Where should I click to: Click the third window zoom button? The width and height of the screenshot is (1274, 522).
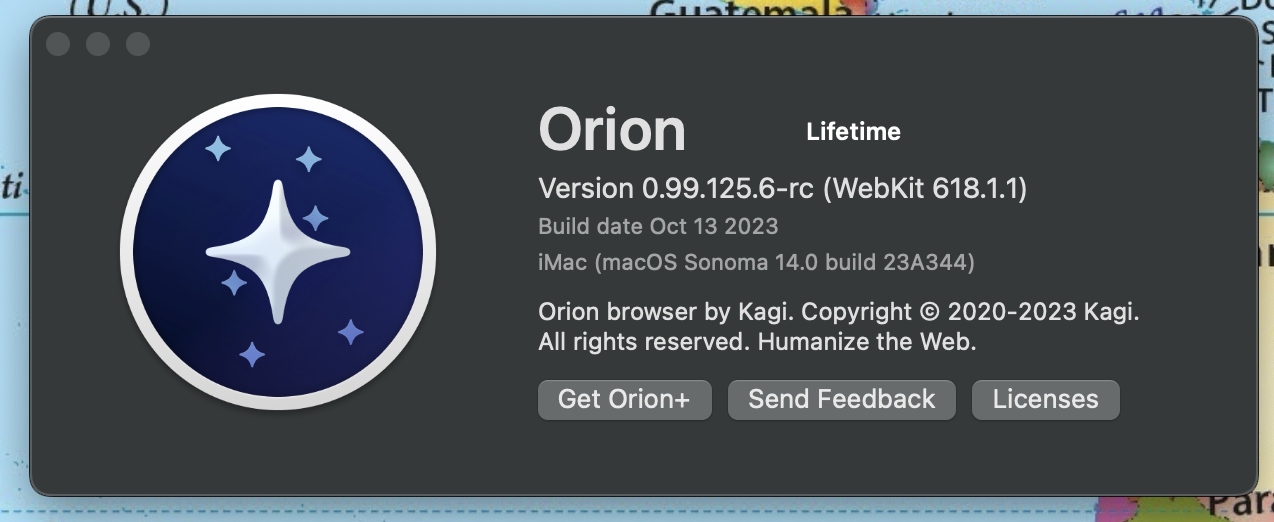click(138, 44)
